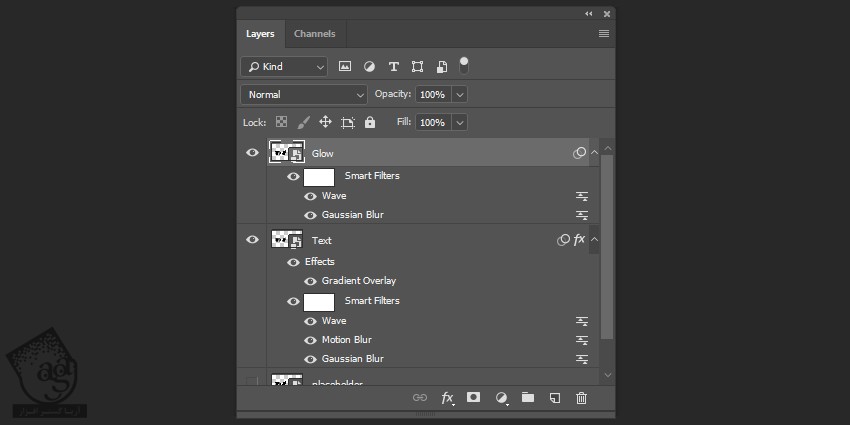Viewport: 850px width, 425px height.
Task: Click the delete layer trash icon
Action: point(581,398)
